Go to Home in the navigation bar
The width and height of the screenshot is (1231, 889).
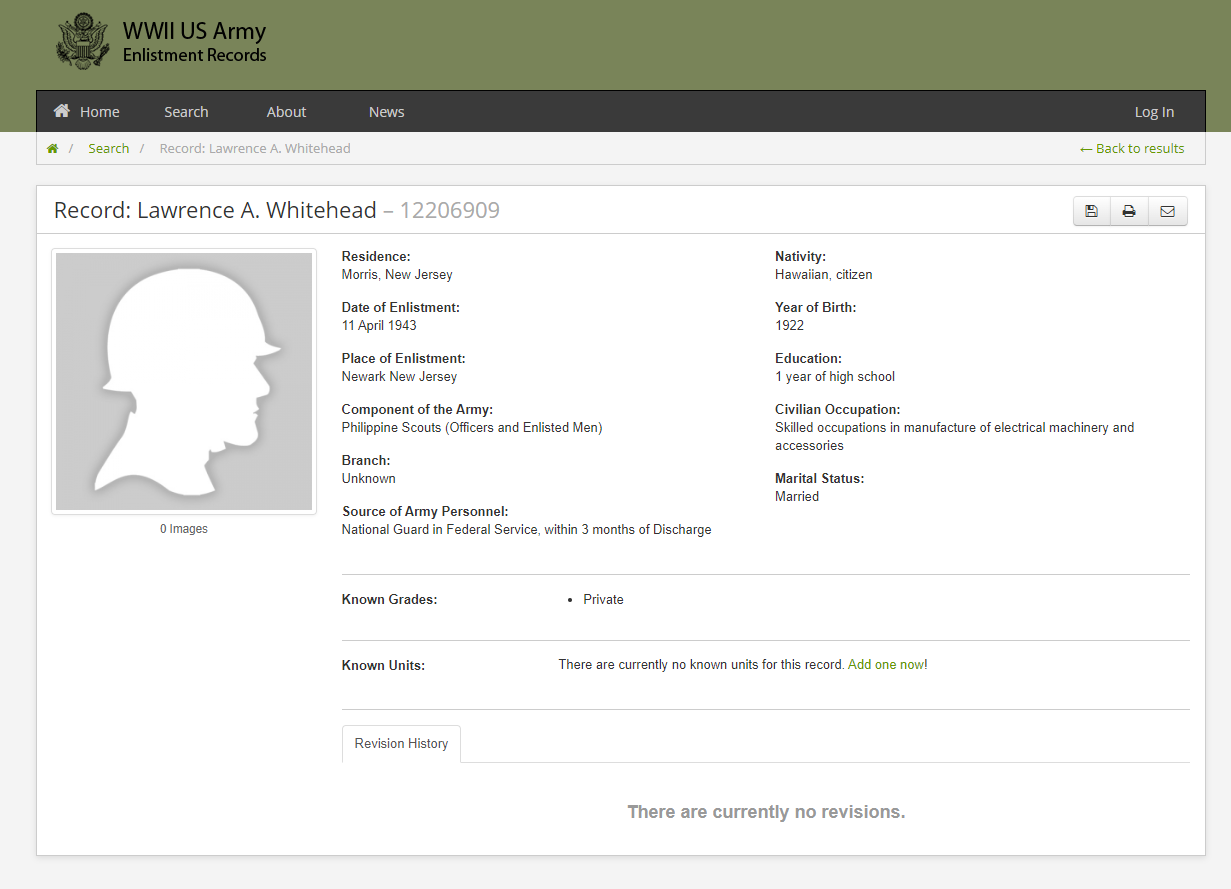coord(87,112)
